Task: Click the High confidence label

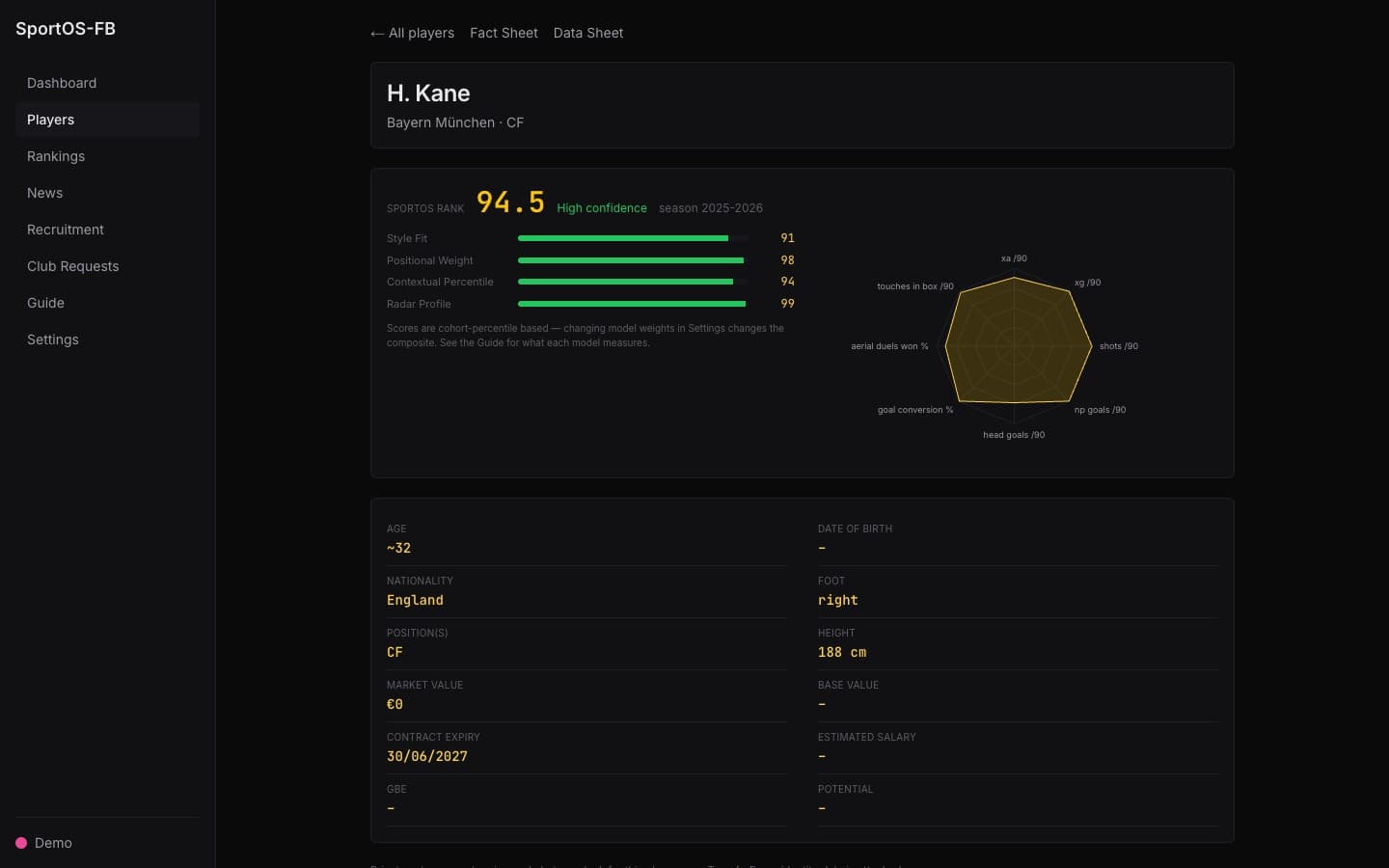Action: coord(602,208)
